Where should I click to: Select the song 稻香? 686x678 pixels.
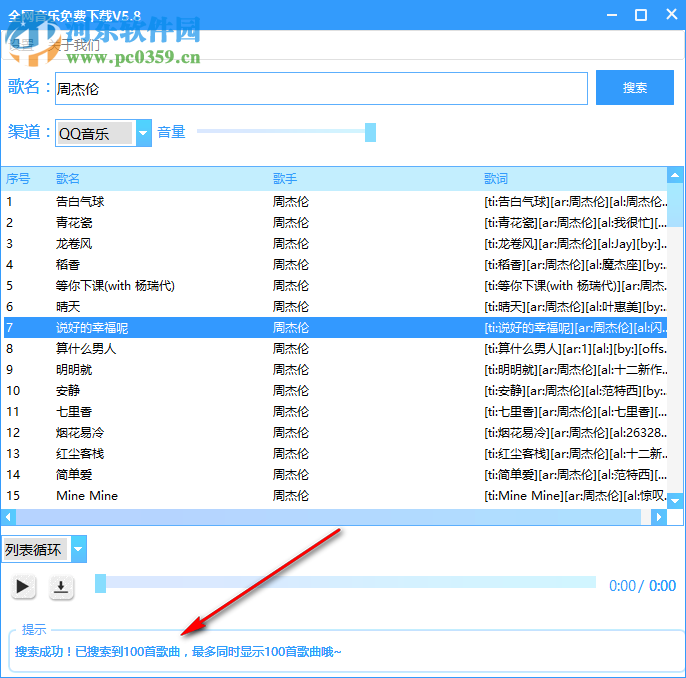pos(335,265)
